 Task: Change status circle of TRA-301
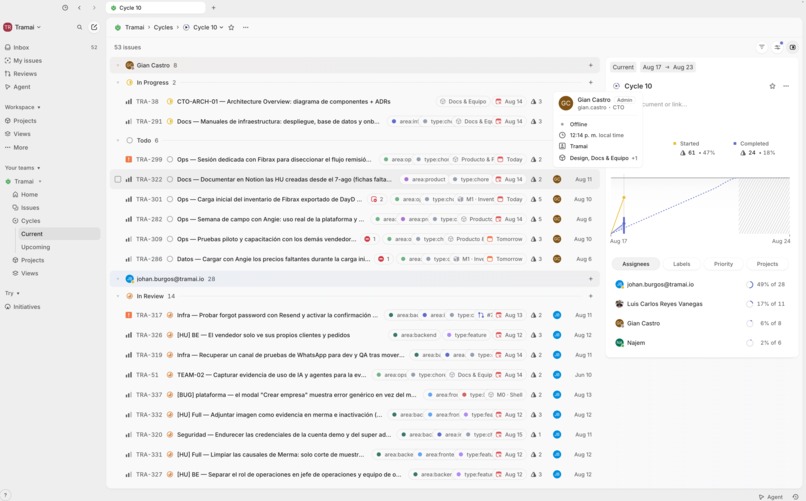tap(170, 199)
